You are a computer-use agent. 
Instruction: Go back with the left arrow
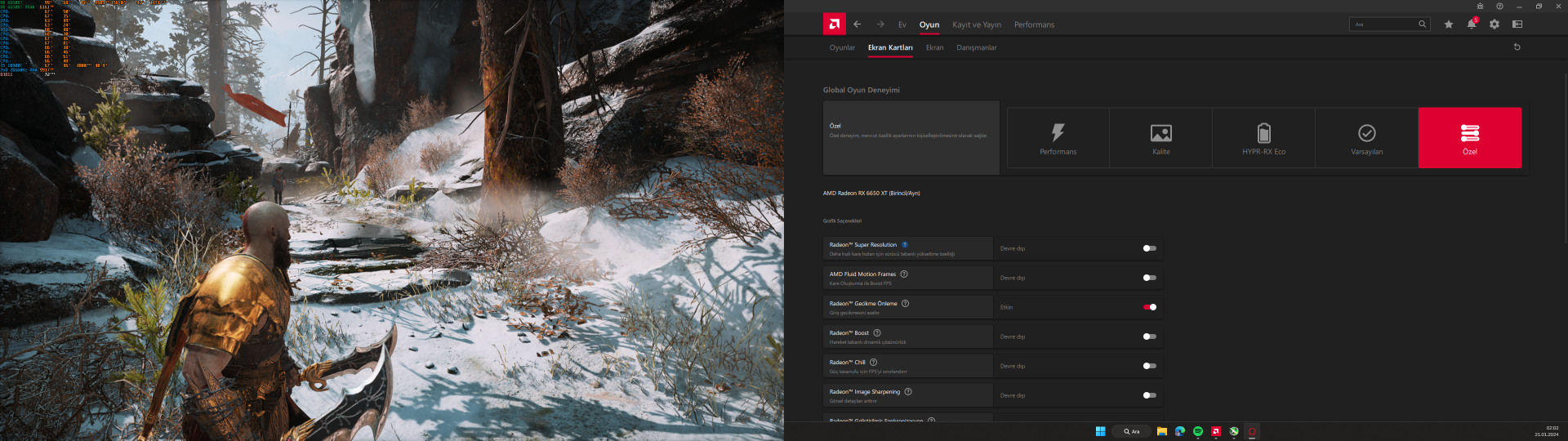(x=857, y=24)
